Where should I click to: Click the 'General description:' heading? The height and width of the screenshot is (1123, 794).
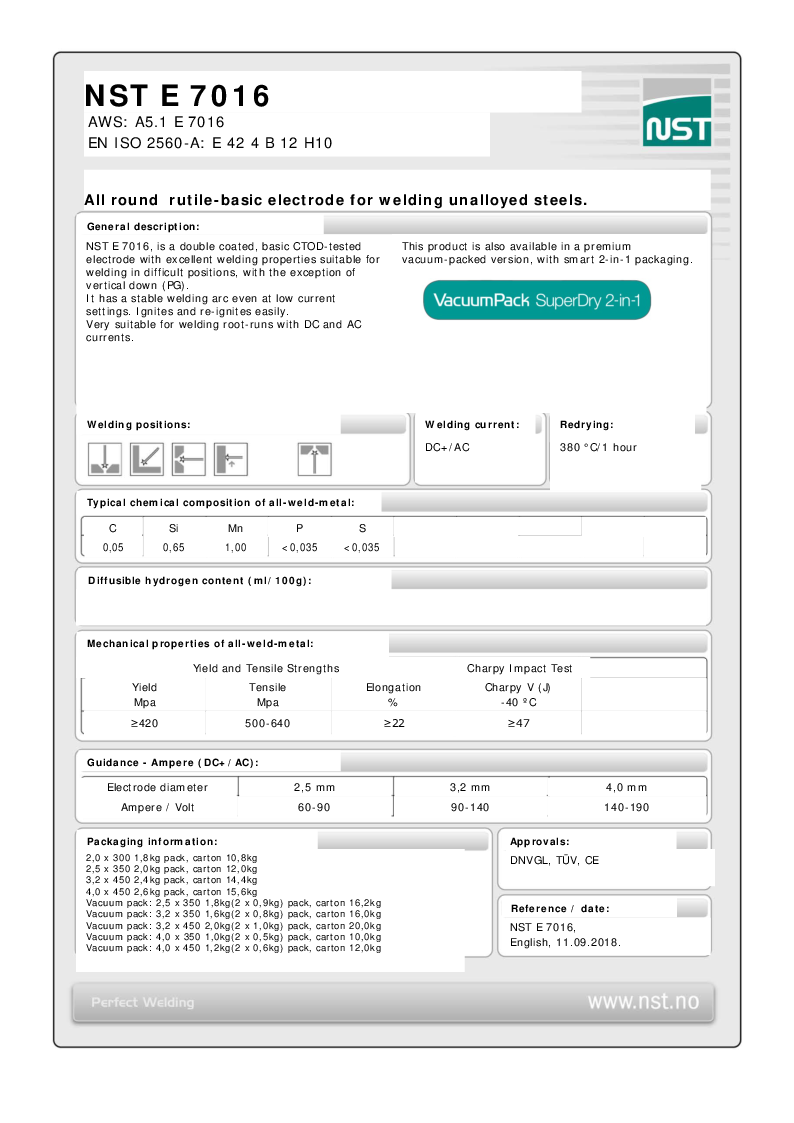pyautogui.click(x=143, y=227)
